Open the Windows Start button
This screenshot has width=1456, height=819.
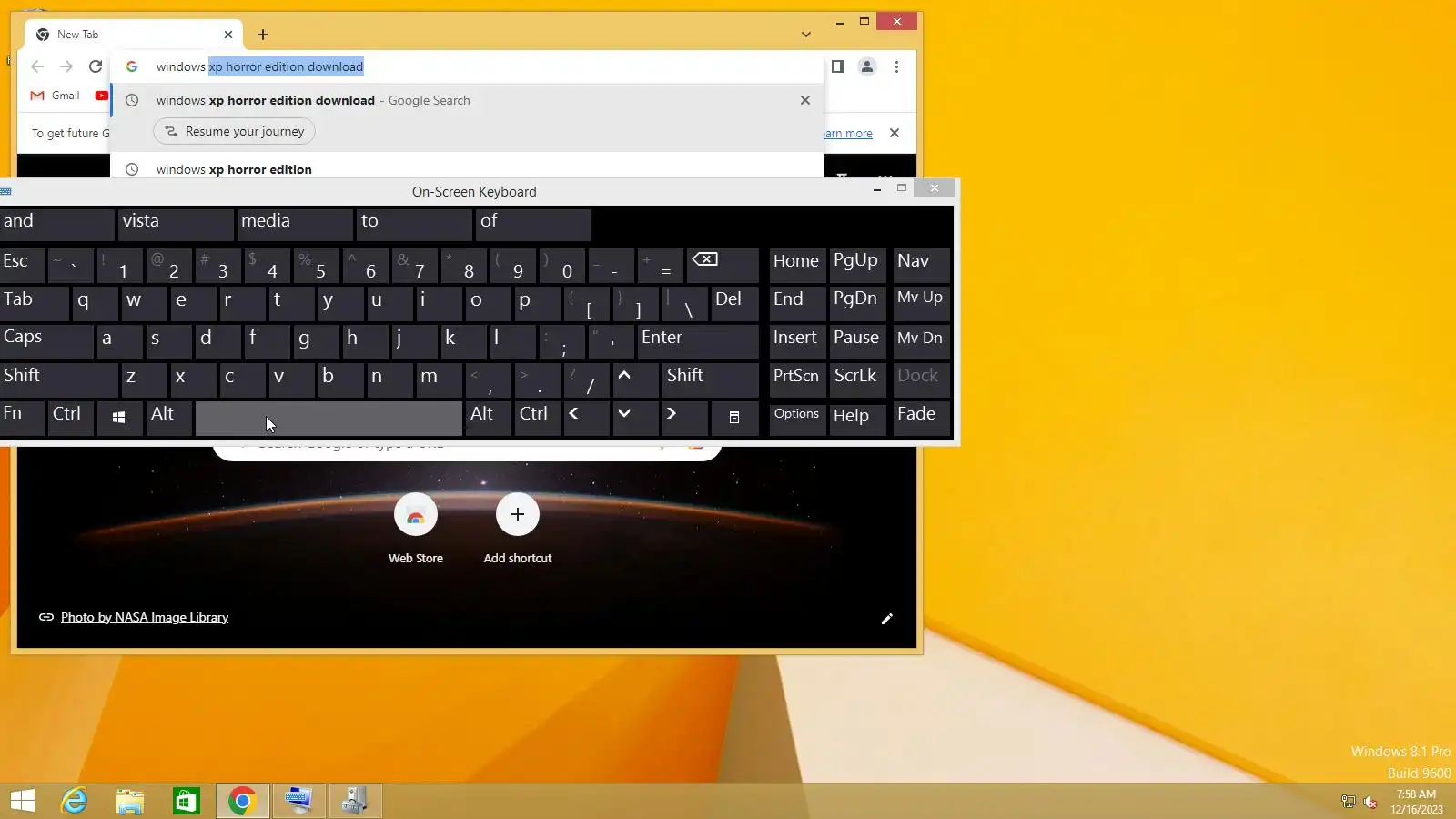[x=23, y=801]
